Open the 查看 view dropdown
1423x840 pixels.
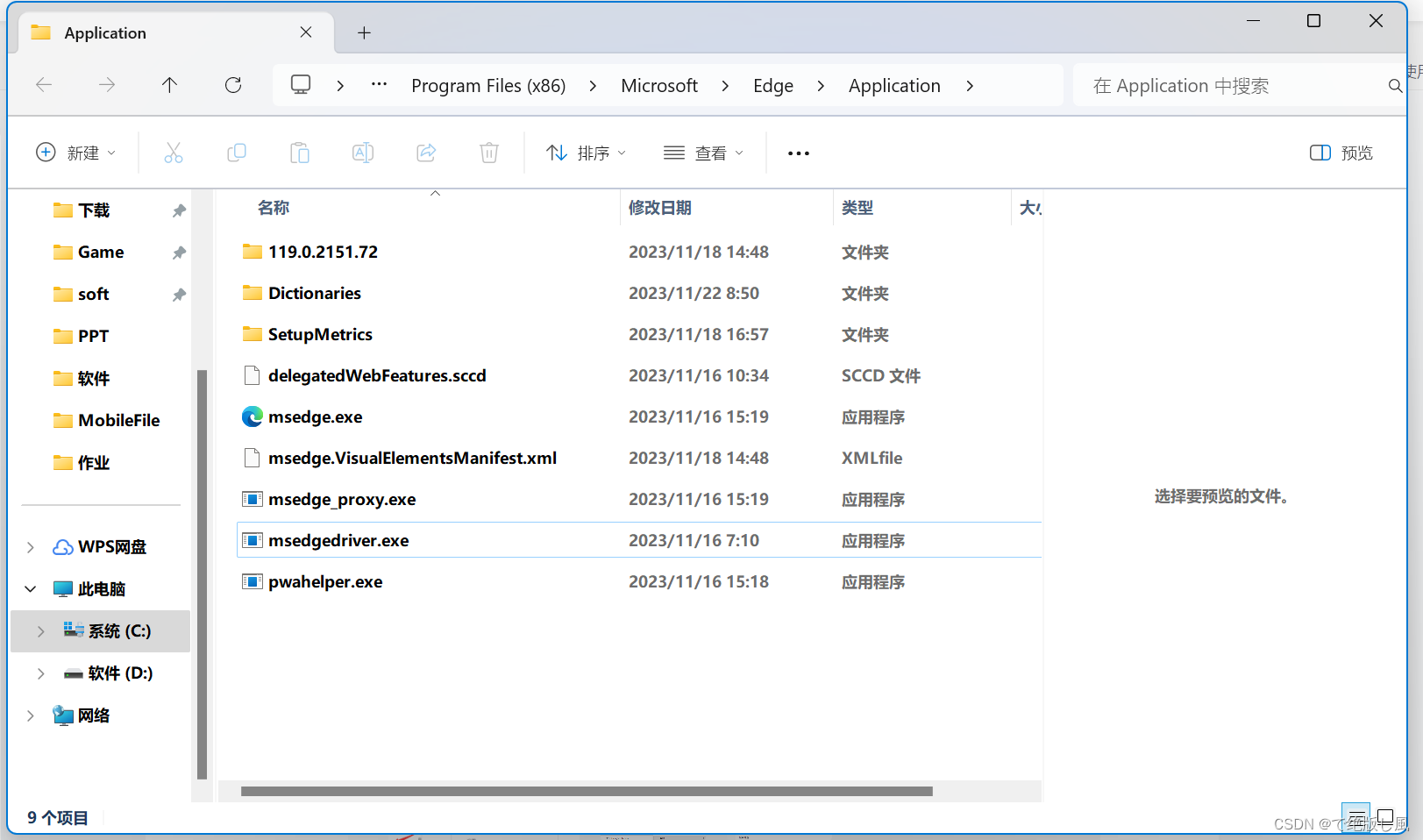704,153
